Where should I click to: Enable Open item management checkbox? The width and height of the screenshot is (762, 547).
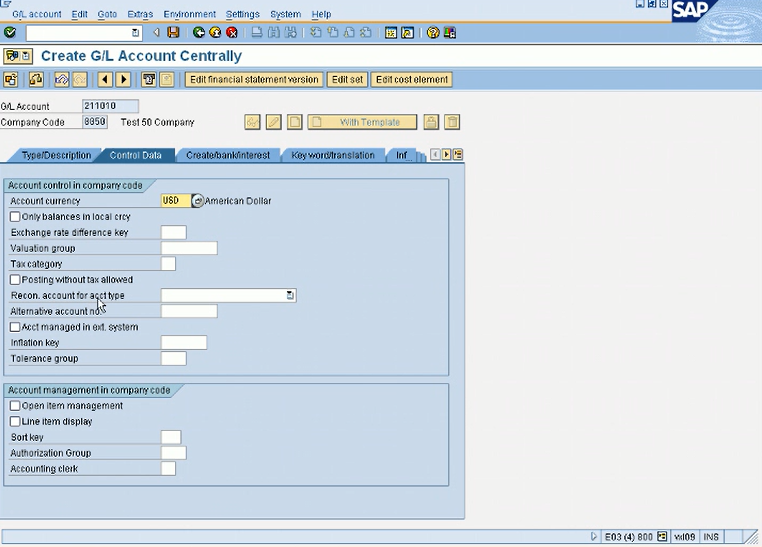click(15, 406)
